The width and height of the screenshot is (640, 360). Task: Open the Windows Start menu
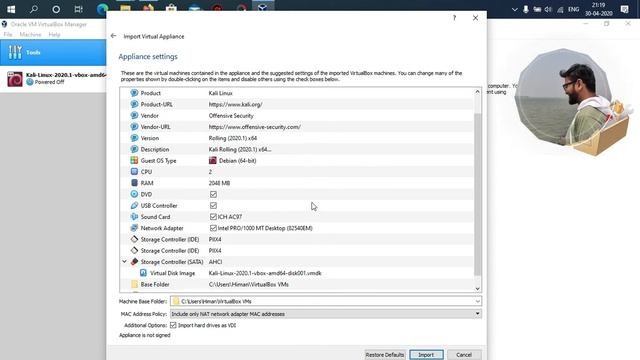11,9
